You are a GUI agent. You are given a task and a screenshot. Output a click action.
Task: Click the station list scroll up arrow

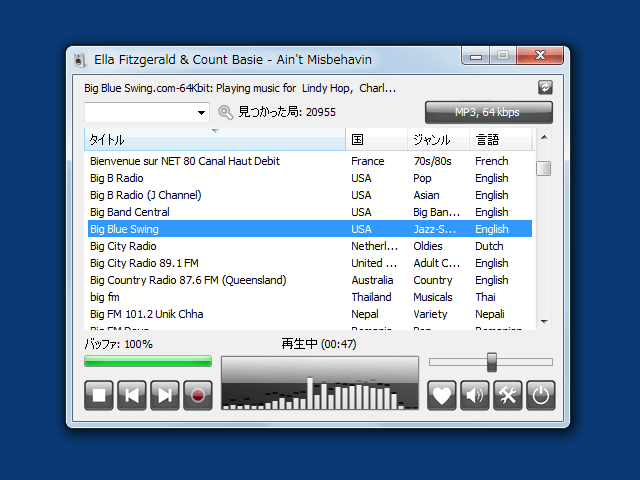(544, 138)
